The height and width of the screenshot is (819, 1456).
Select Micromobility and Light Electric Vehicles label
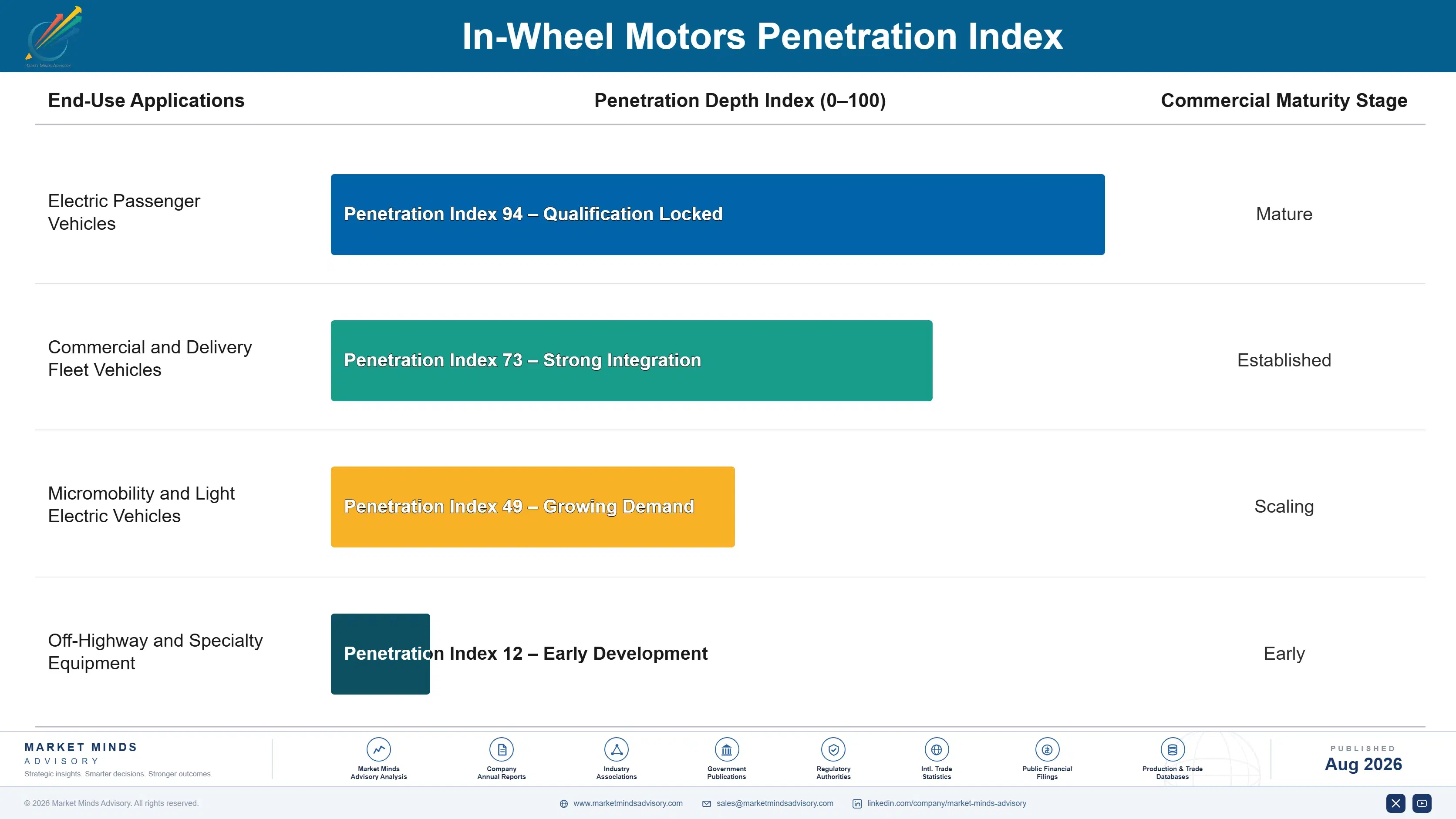pos(142,505)
